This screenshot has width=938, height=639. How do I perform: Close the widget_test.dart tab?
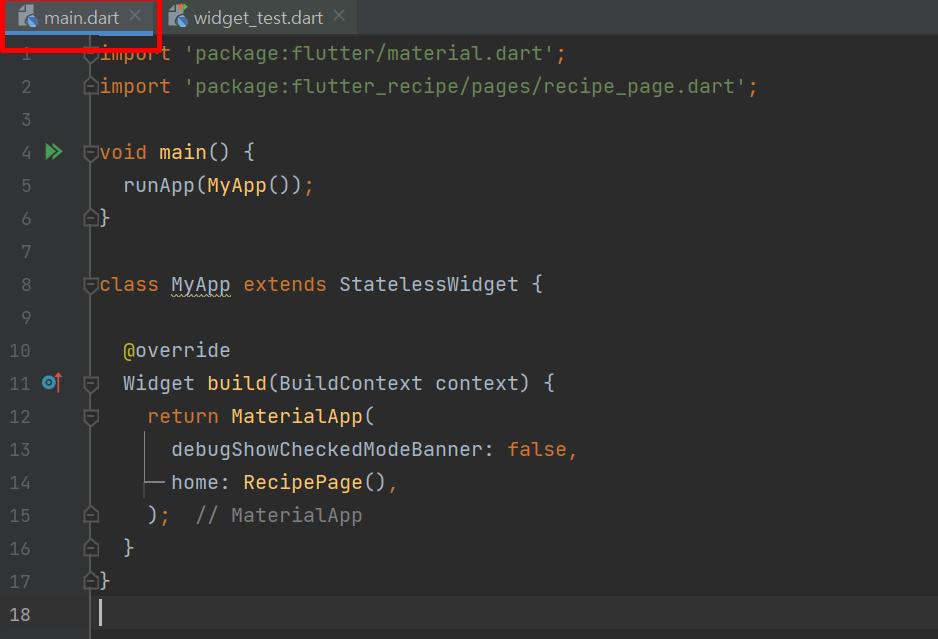[339, 16]
